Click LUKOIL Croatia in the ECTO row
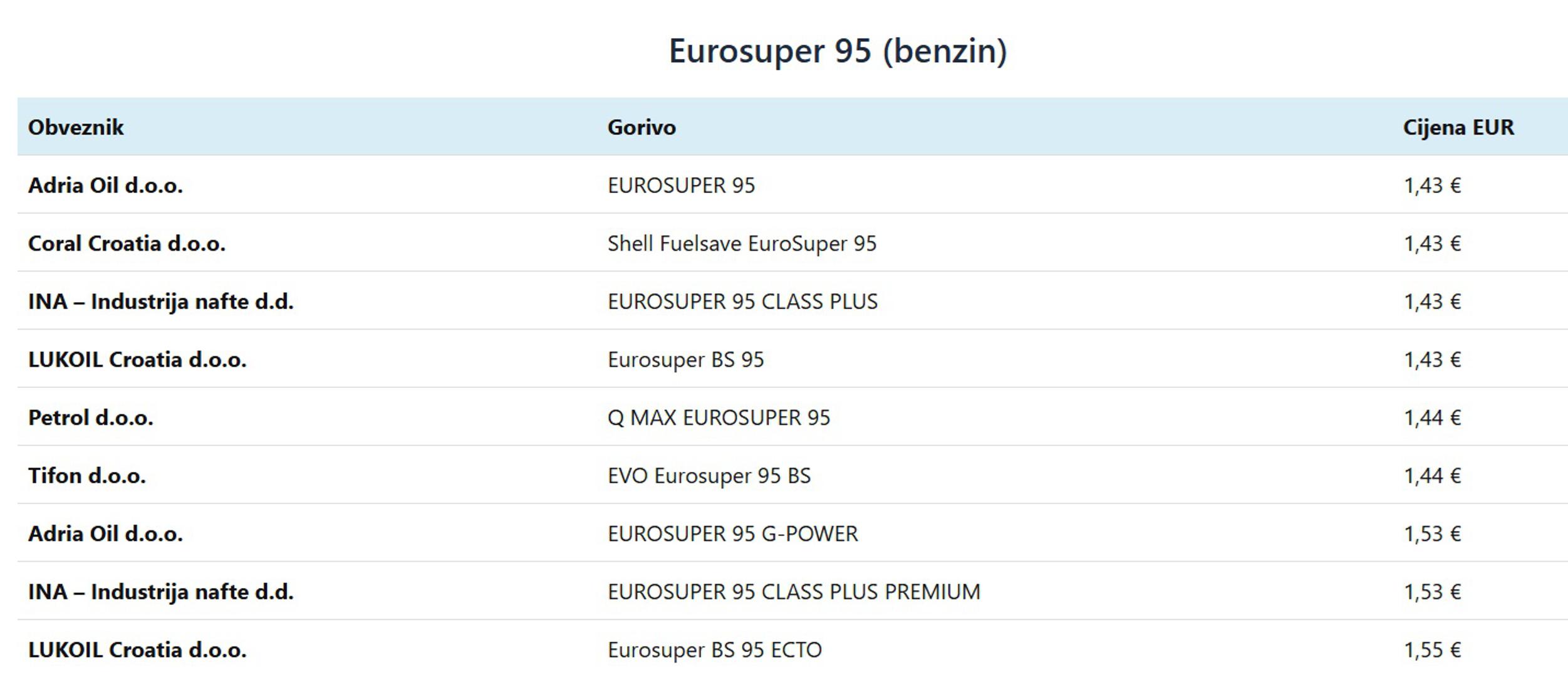This screenshot has width=1568, height=677. coord(137,650)
